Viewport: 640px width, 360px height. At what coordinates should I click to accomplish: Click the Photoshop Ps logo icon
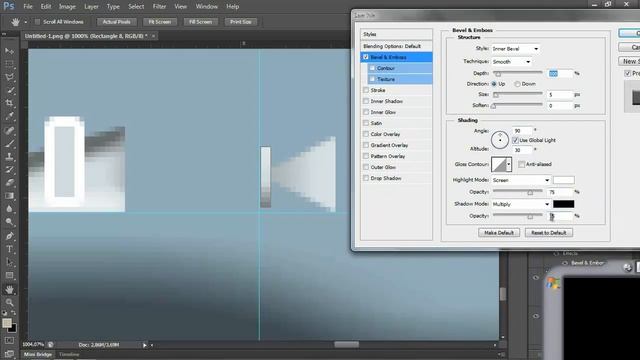click(x=9, y=6)
